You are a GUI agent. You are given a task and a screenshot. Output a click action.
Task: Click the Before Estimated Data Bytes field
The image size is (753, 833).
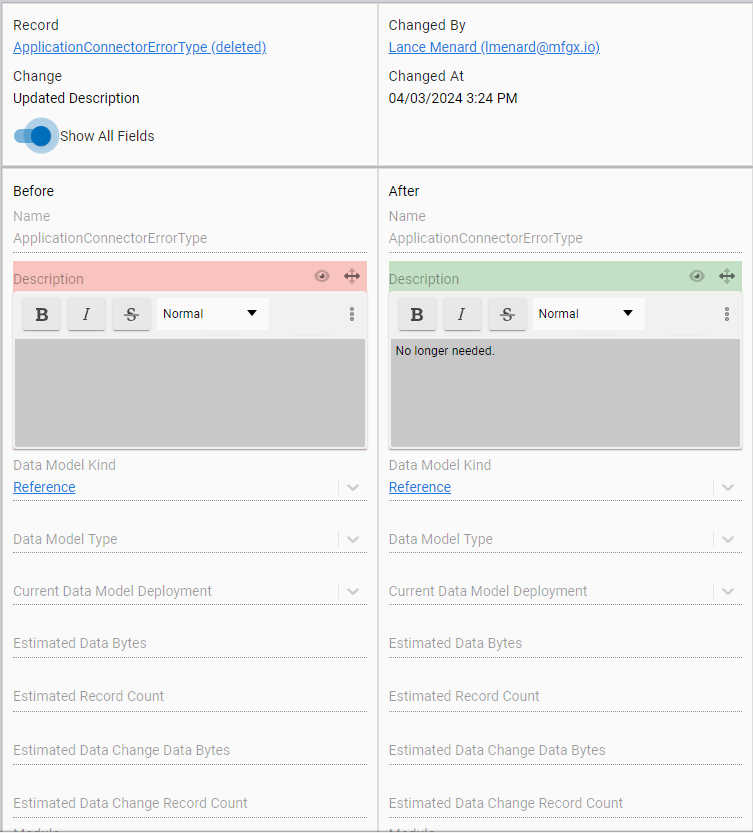click(190, 643)
